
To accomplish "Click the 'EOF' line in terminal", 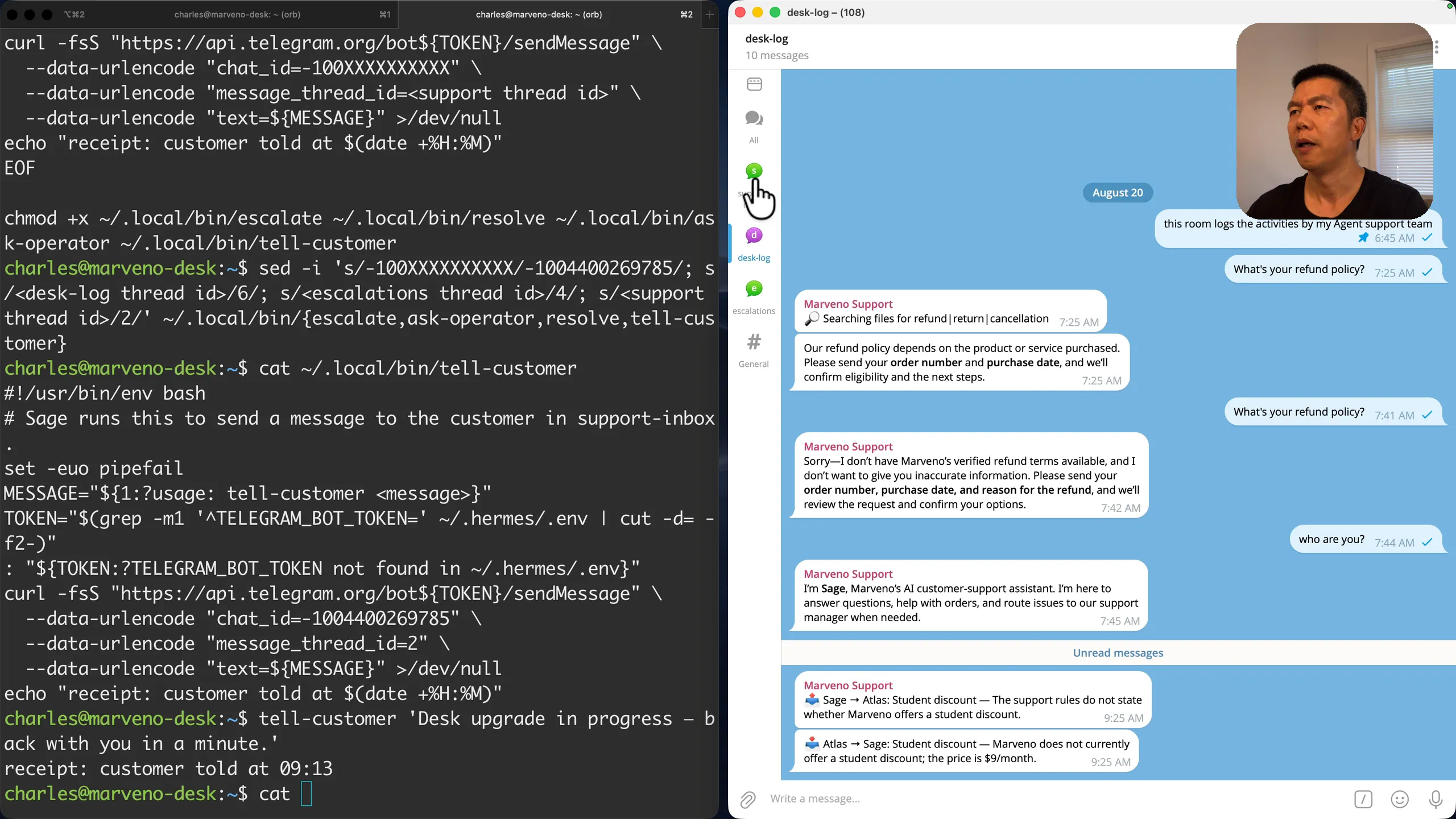I will click(19, 168).
